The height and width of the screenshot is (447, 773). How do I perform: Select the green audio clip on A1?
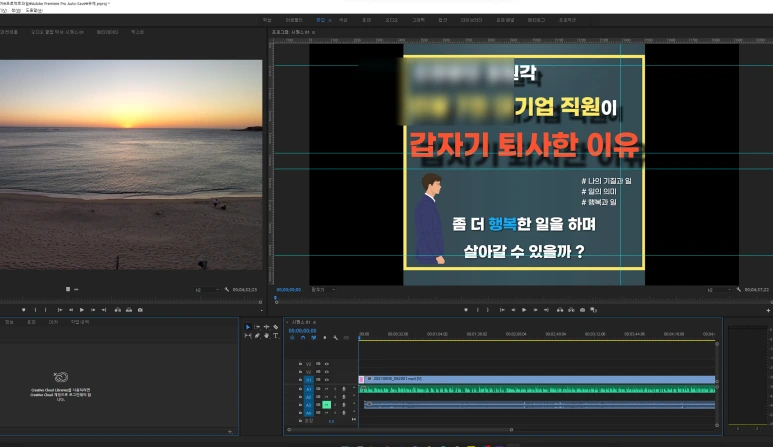point(537,389)
